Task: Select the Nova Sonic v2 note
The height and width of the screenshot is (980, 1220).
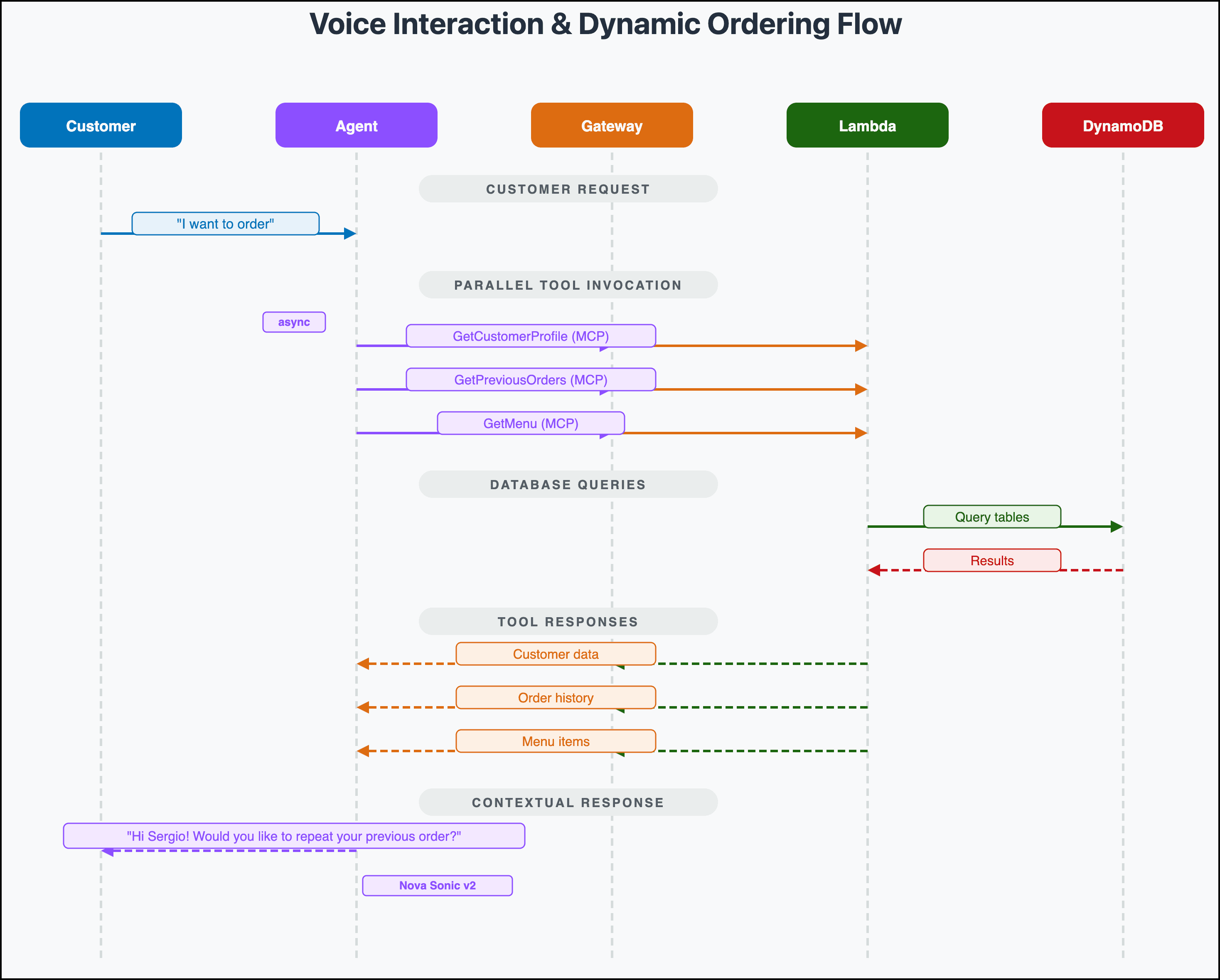Action: (x=437, y=885)
